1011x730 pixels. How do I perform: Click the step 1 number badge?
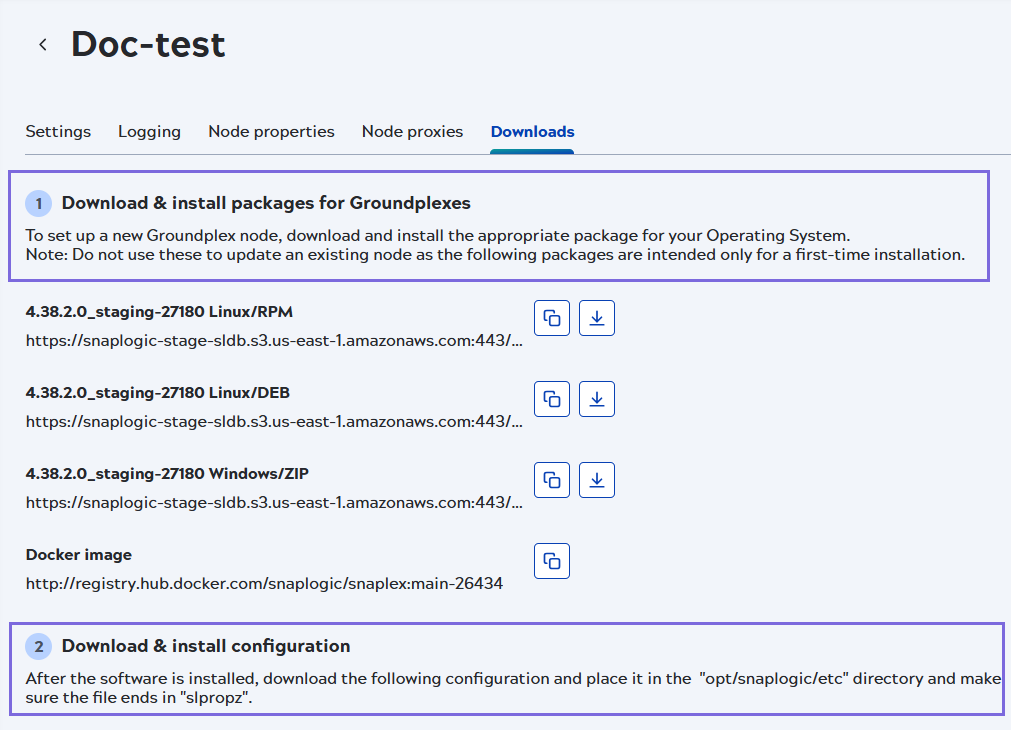(x=39, y=204)
